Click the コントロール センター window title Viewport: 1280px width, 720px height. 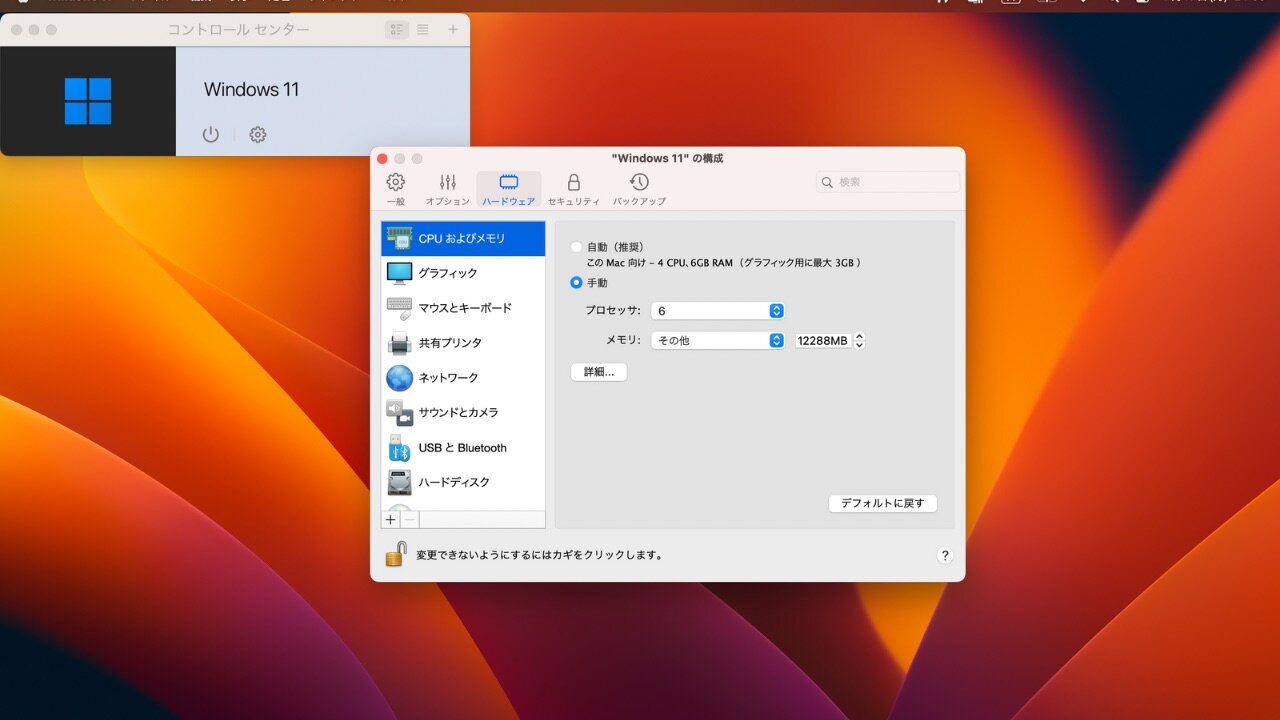pyautogui.click(x=238, y=30)
